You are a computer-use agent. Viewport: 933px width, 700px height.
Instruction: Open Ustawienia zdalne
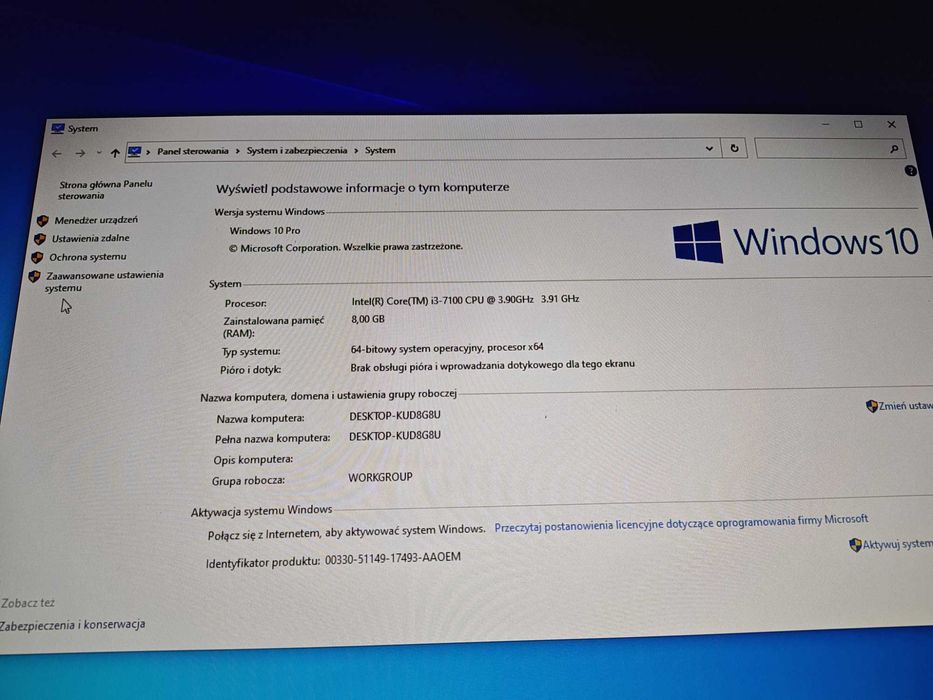[90, 238]
